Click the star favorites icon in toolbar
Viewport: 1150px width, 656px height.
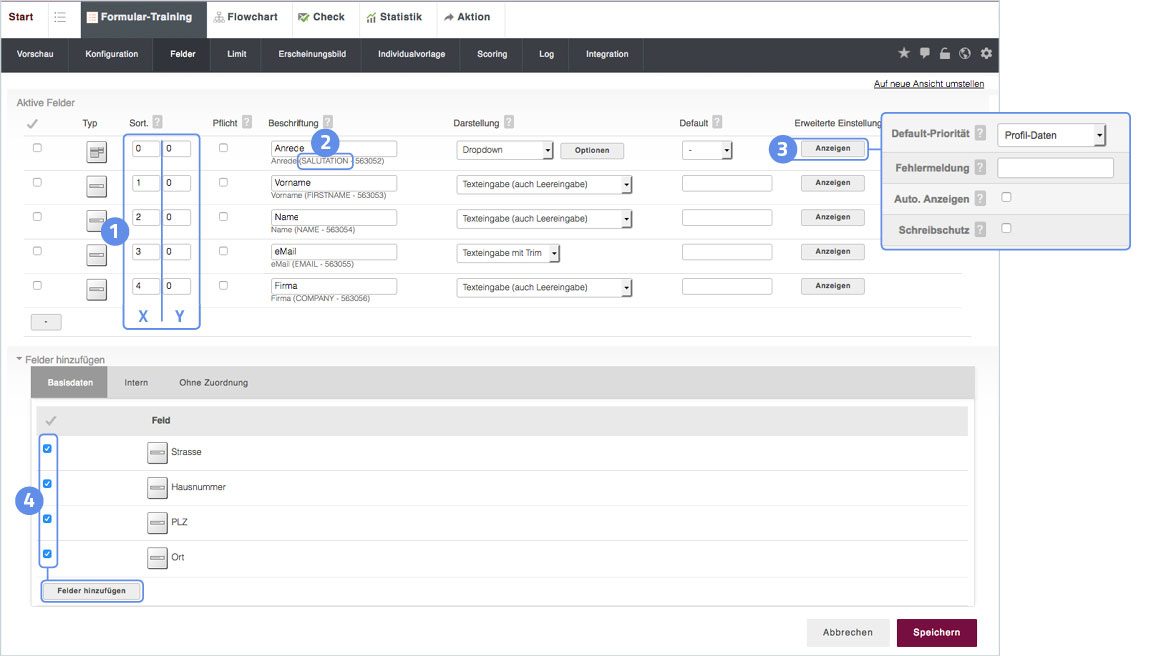(x=904, y=53)
